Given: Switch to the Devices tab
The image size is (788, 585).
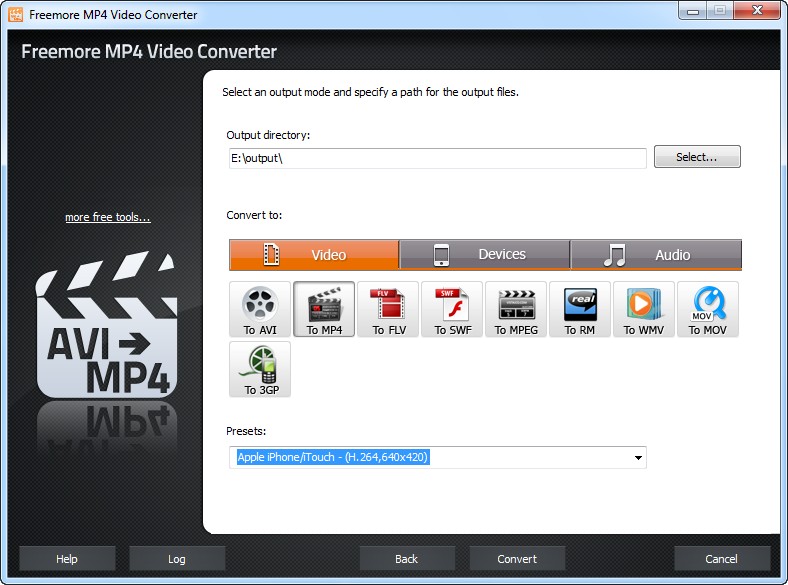Looking at the screenshot, I should 485,255.
